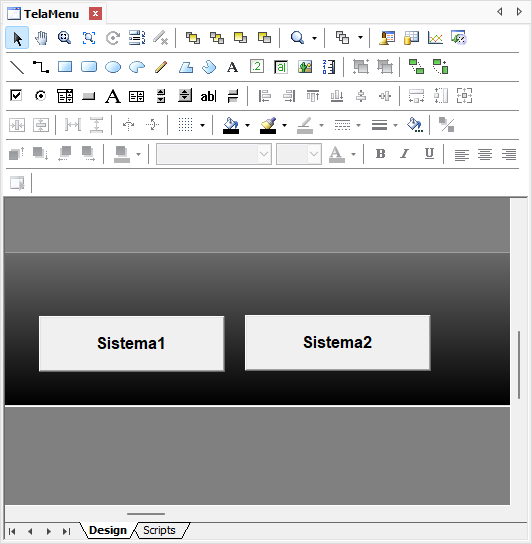Screen dimensions: 532x544
Task: Expand the fill color bucket dropdown
Action: click(x=247, y=125)
